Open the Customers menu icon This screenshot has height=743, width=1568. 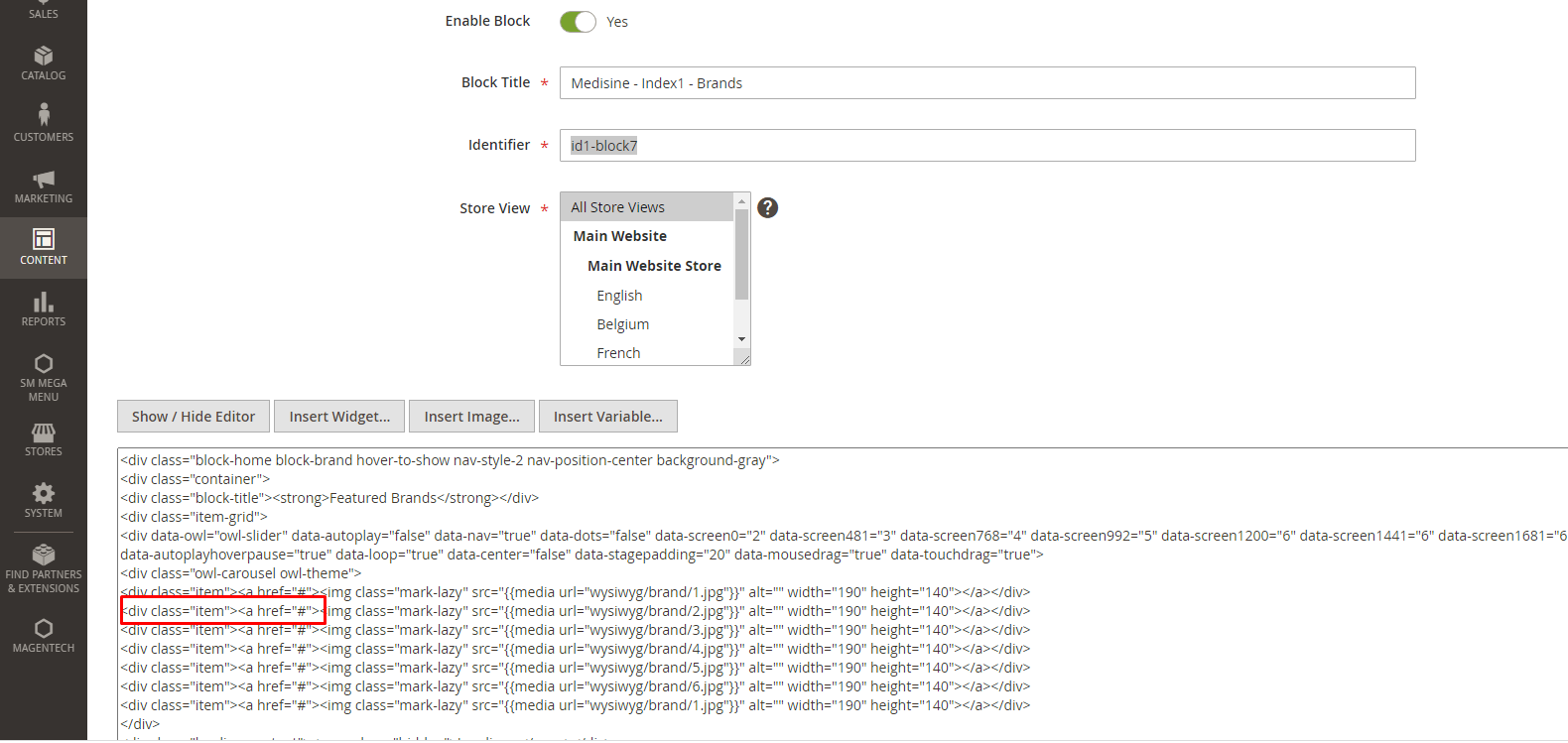tap(44, 114)
